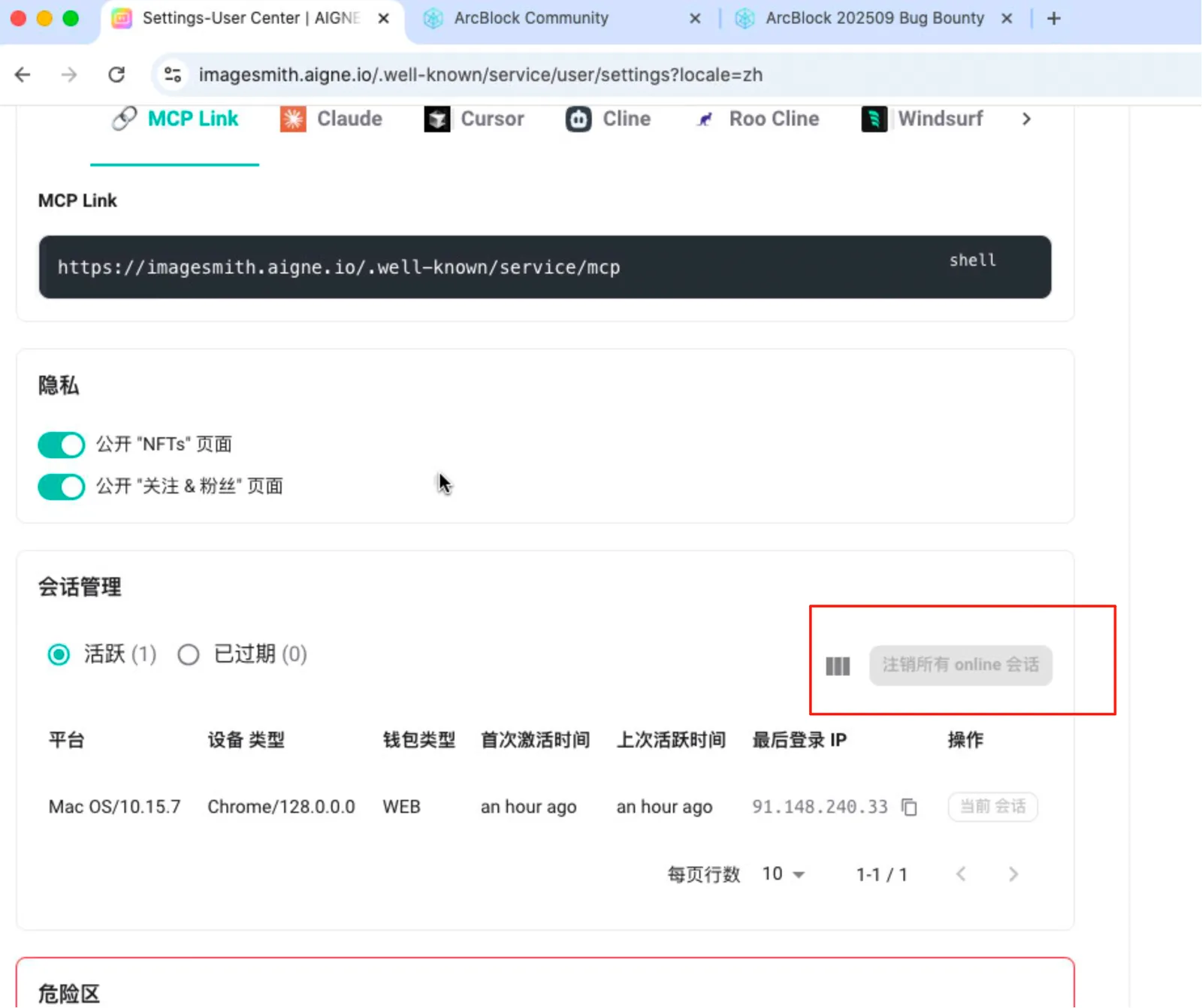The width and height of the screenshot is (1202, 1008).
Task: Close the ArcBlock 202509 Bug Bounty tab
Action: [x=1007, y=18]
